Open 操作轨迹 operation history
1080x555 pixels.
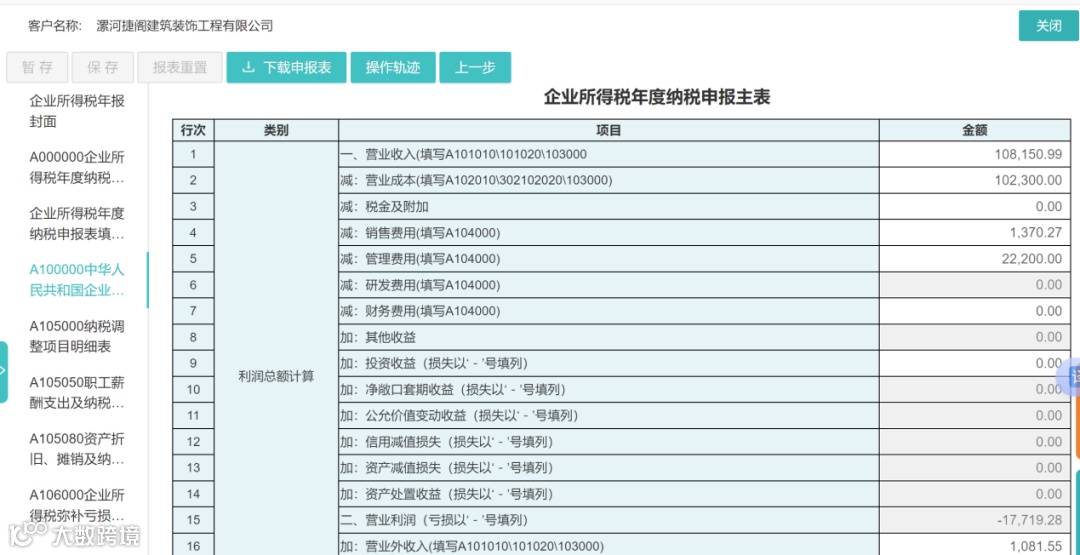click(393, 67)
